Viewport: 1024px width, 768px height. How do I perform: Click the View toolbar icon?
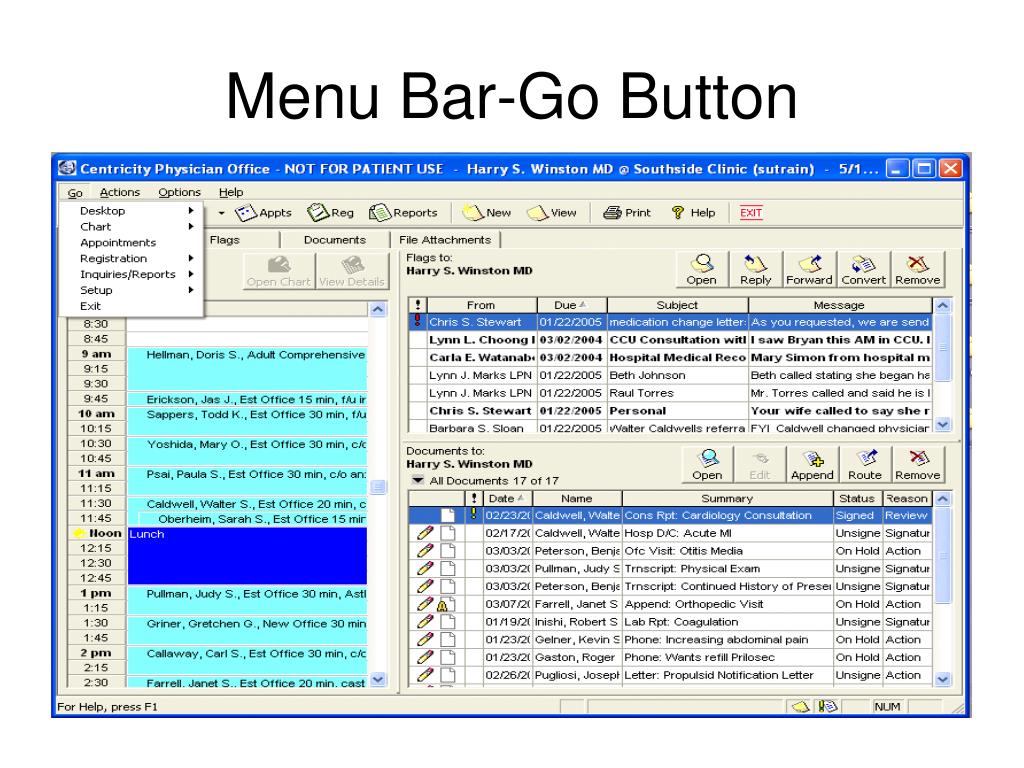point(552,213)
